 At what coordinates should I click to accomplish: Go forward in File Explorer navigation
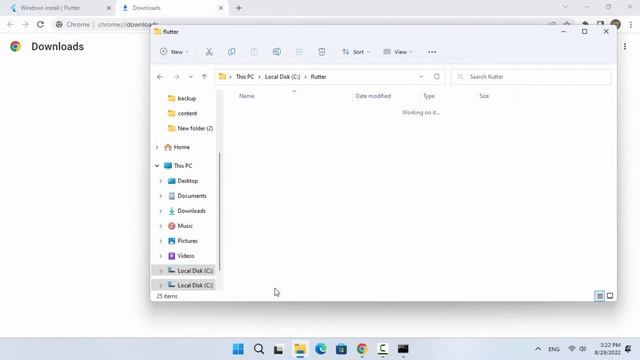click(x=176, y=77)
